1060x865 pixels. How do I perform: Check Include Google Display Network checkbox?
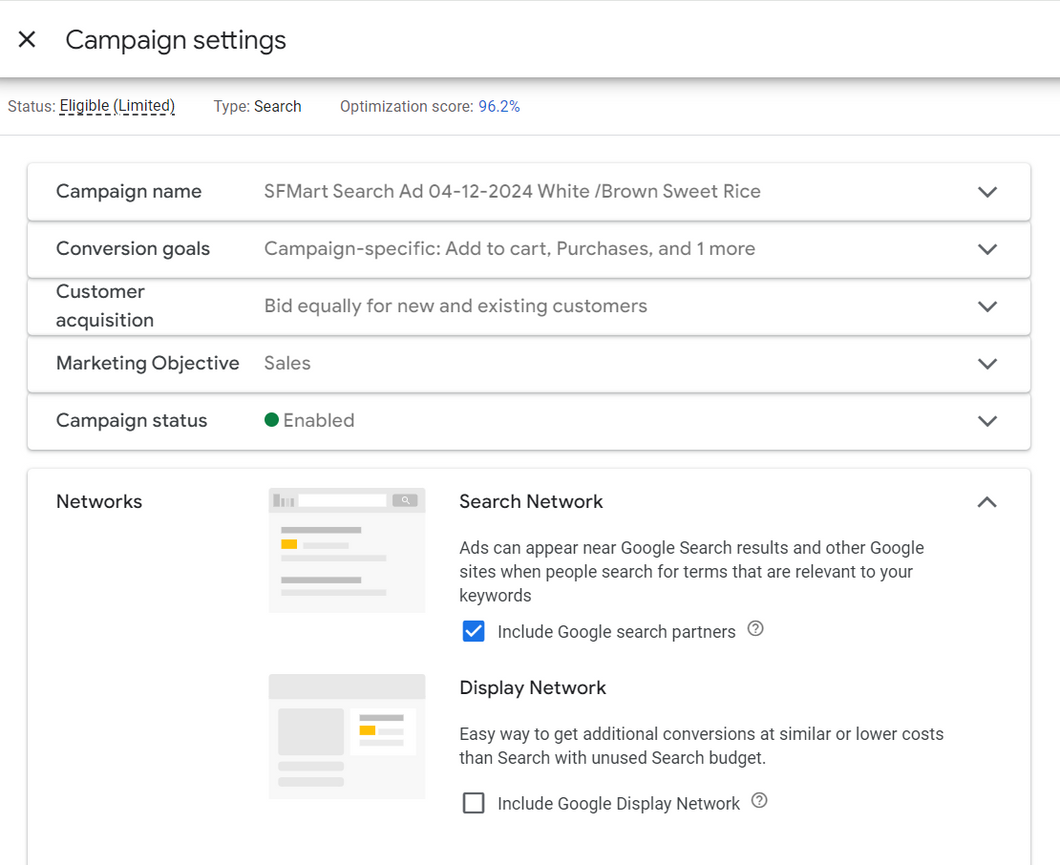pyautogui.click(x=473, y=803)
